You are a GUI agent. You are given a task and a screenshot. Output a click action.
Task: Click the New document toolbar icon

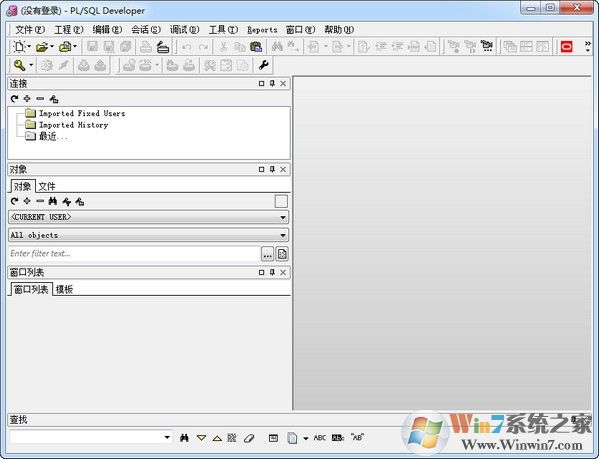pyautogui.click(x=19, y=47)
